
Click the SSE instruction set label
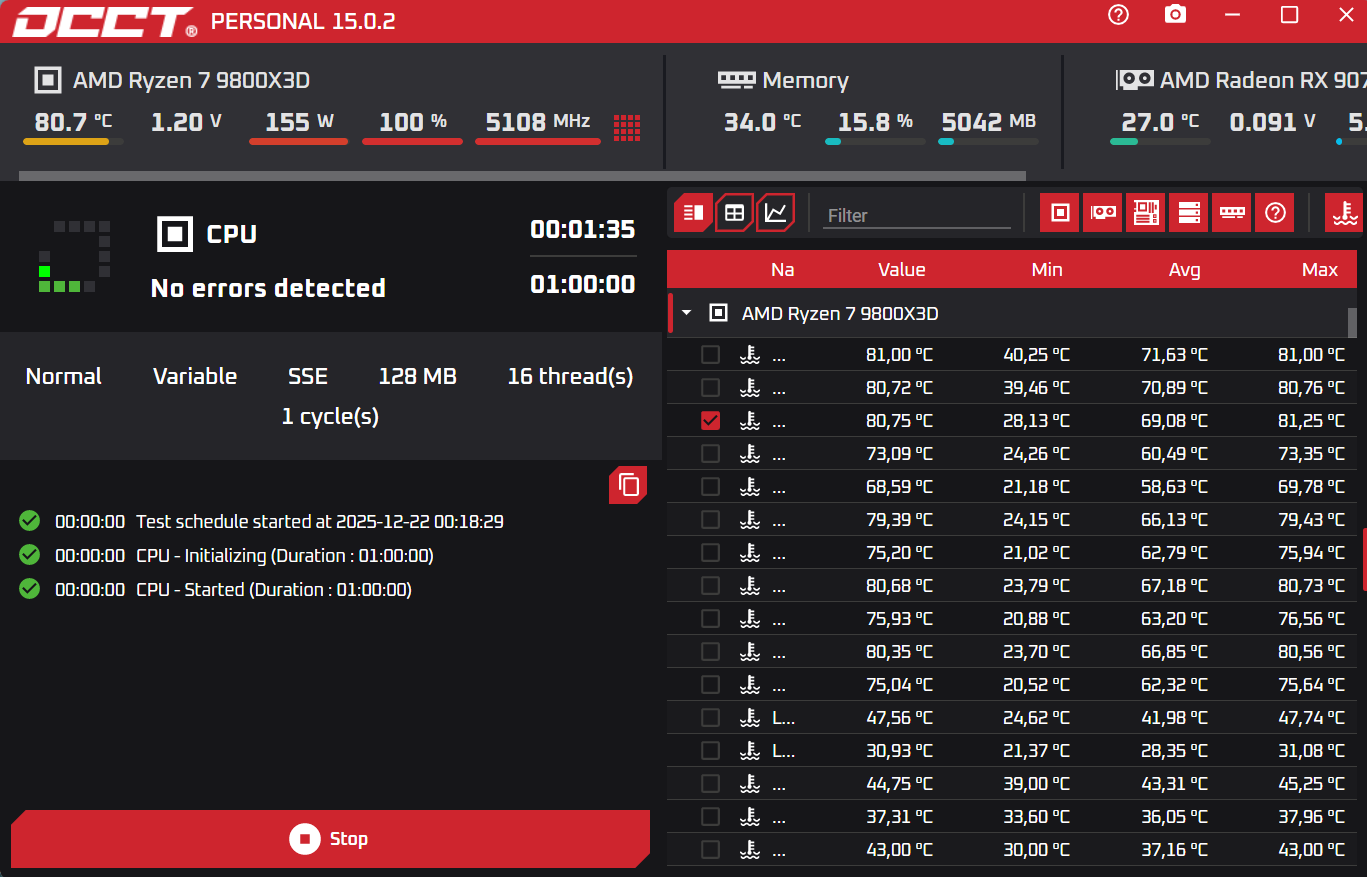point(308,376)
